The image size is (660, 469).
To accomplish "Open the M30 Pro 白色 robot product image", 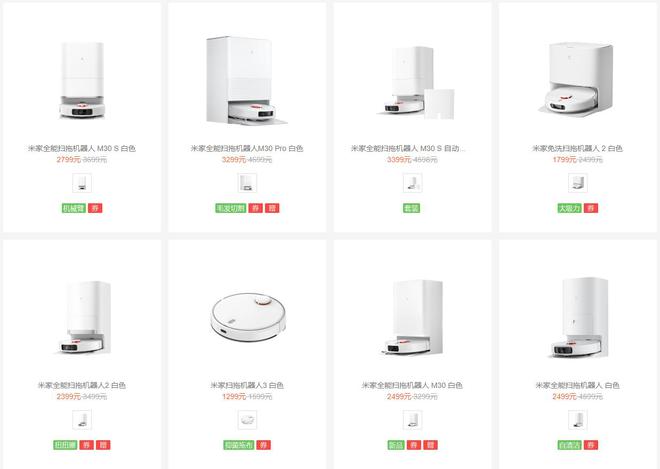I will pyautogui.click(x=247, y=80).
